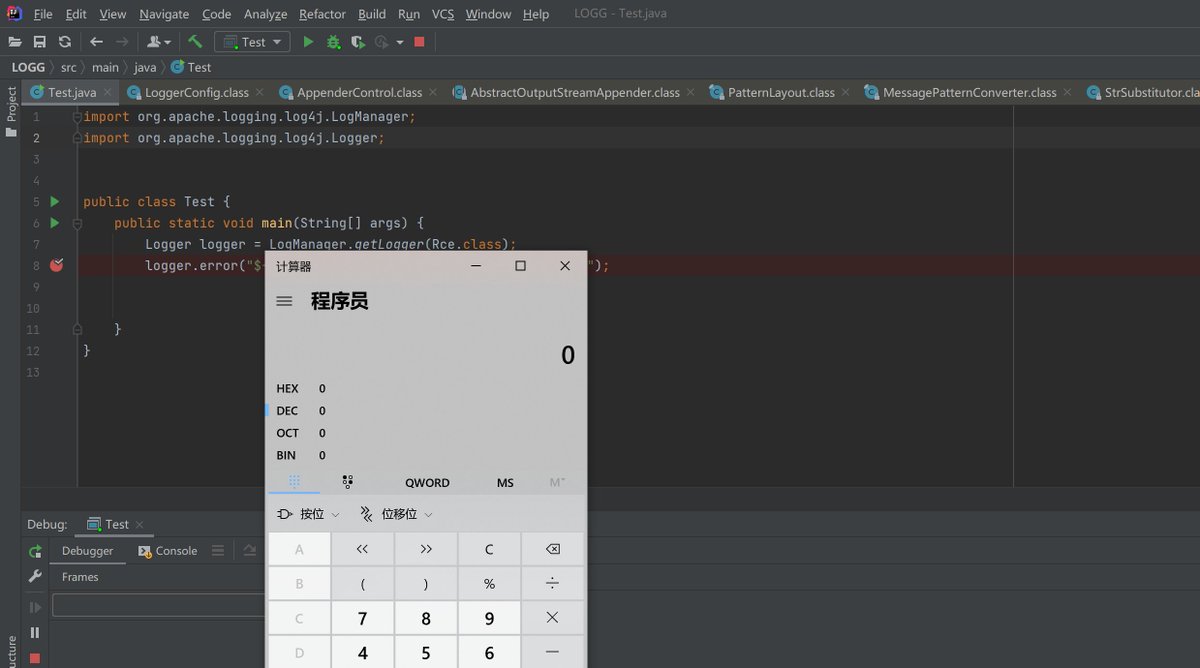This screenshot has width=1200, height=668.
Task: Open the Navigate menu
Action: pyautogui.click(x=164, y=14)
